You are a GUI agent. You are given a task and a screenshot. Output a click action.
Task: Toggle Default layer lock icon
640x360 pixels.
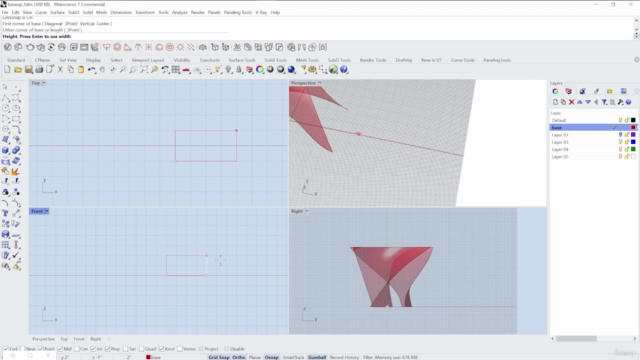[627, 120]
